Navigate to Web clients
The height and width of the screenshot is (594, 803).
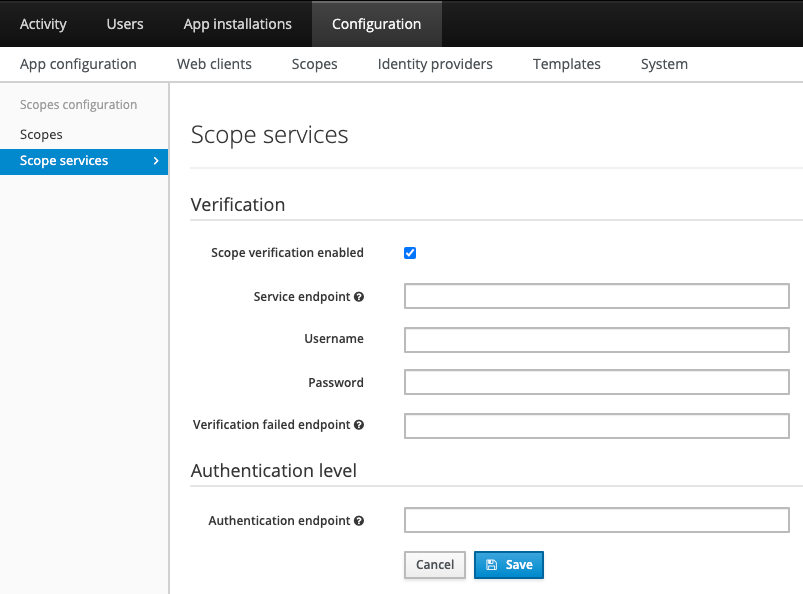[214, 64]
